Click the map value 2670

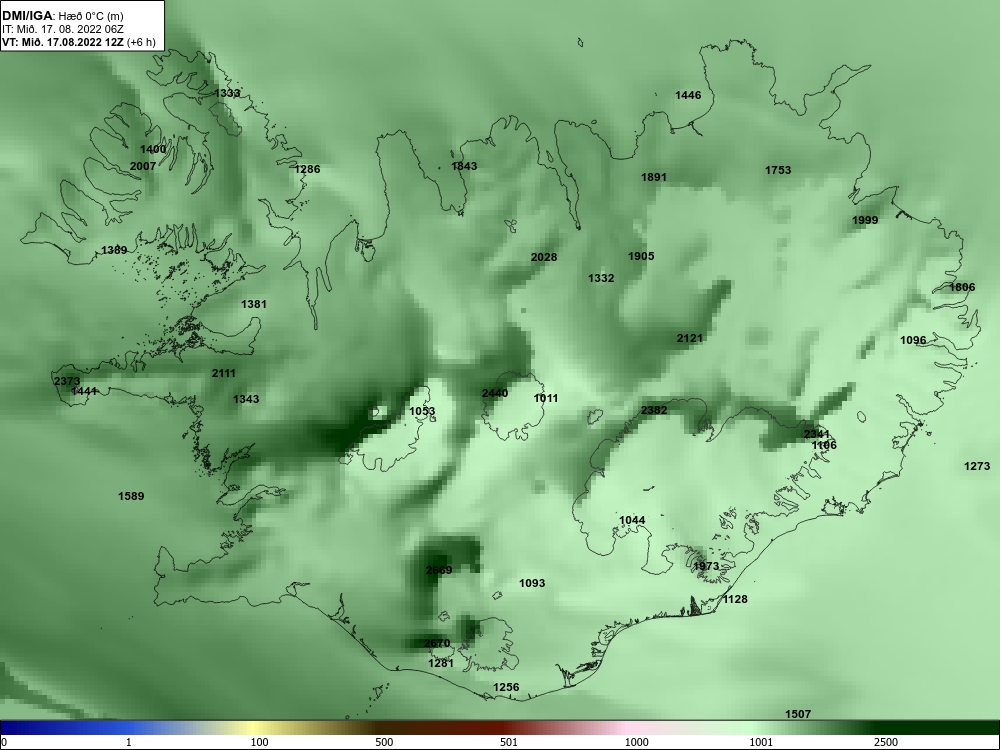[437, 643]
